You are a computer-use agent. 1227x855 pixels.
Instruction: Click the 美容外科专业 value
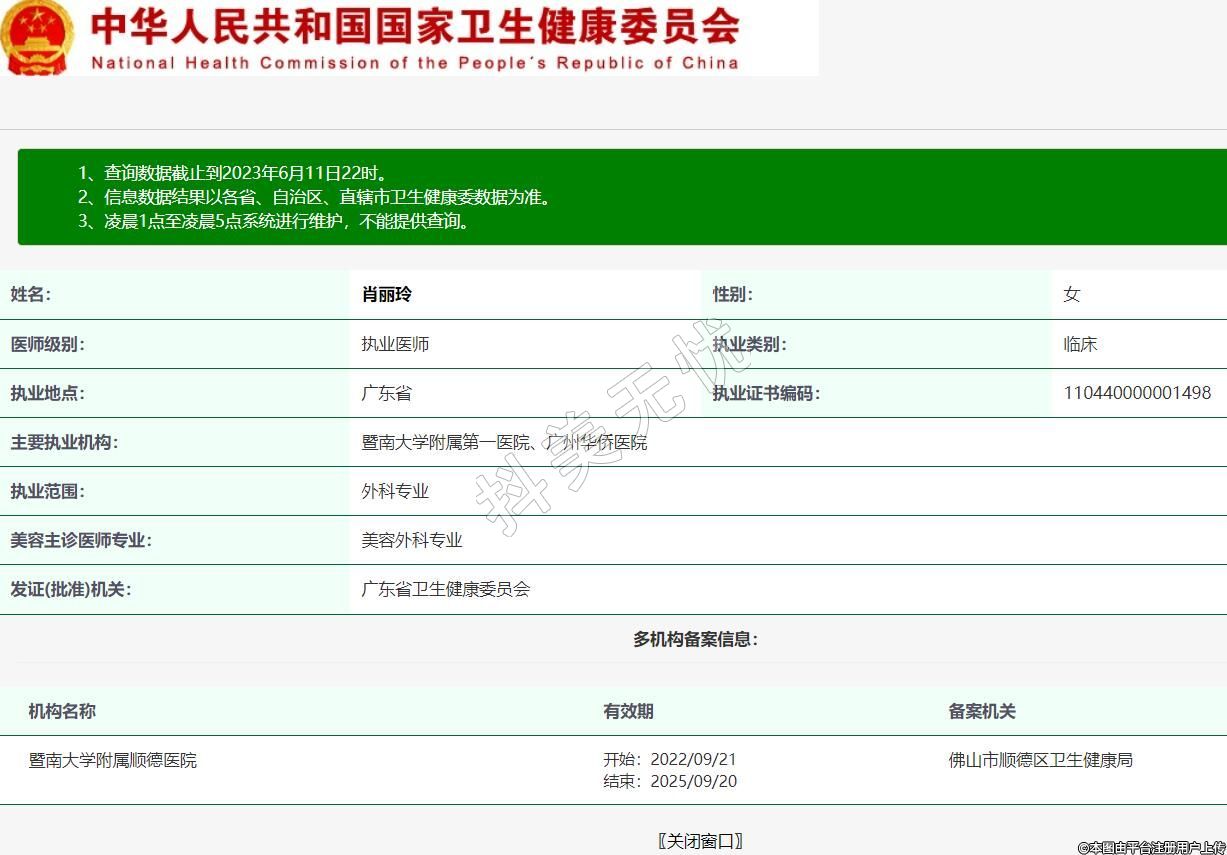412,540
